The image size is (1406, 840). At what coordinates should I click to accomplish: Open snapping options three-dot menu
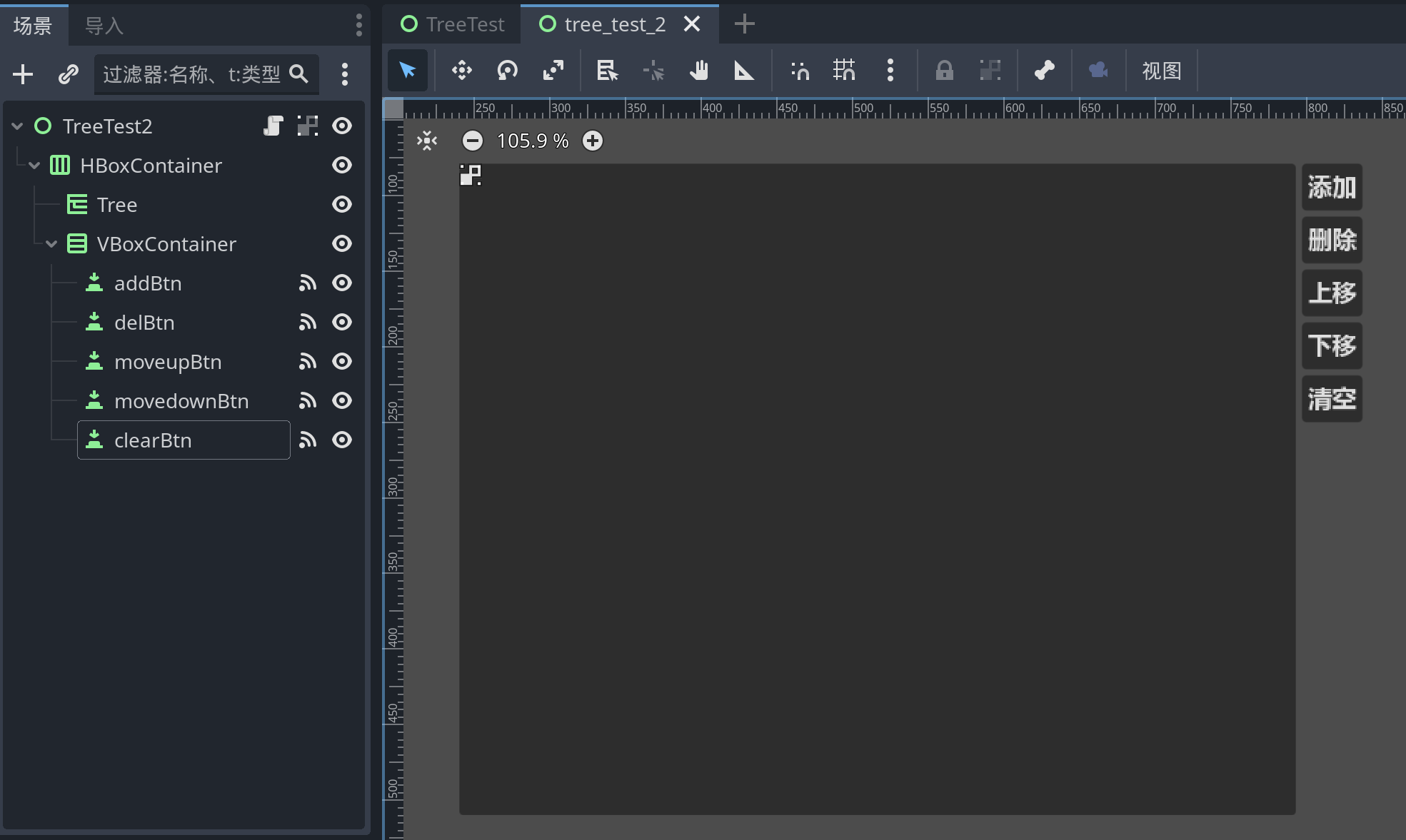tap(890, 70)
